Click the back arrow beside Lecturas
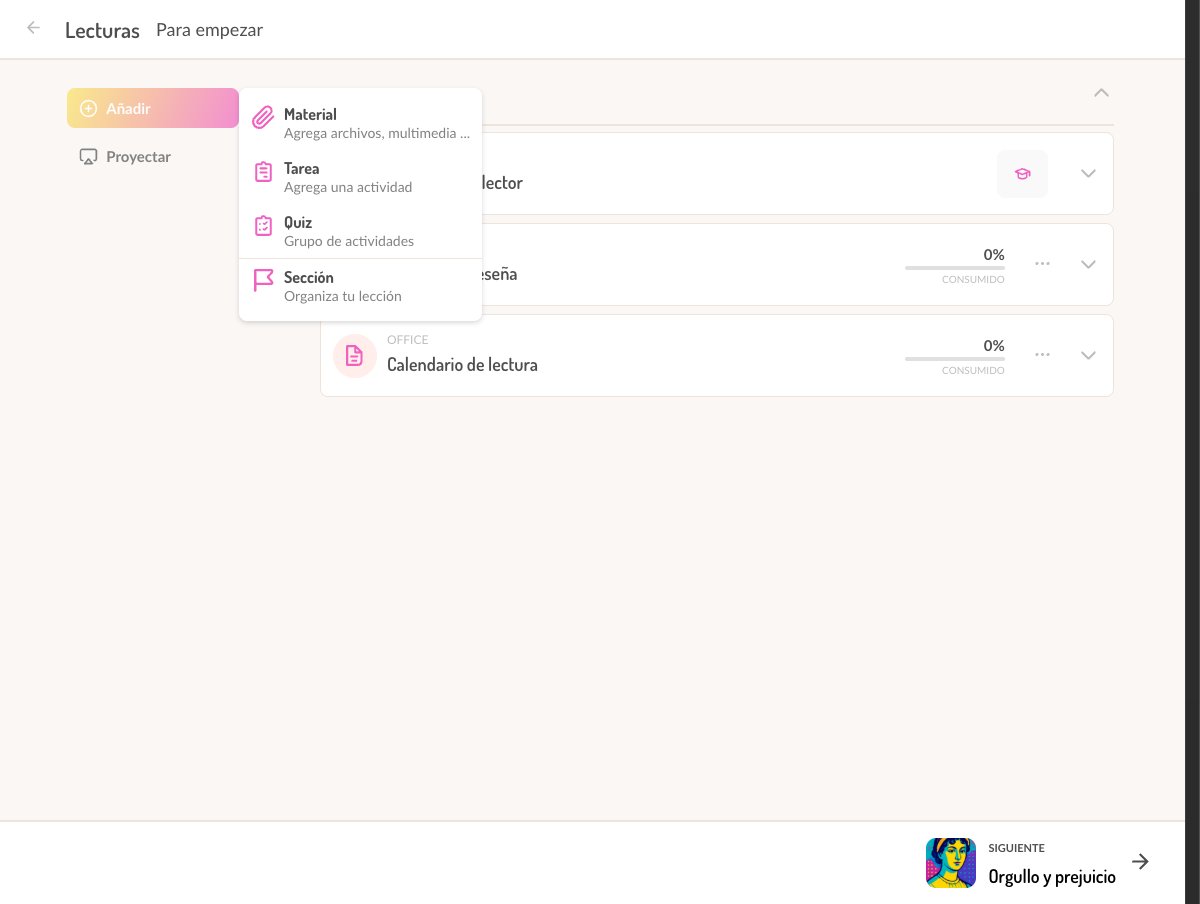This screenshot has height=904, width=1200. [x=34, y=28]
